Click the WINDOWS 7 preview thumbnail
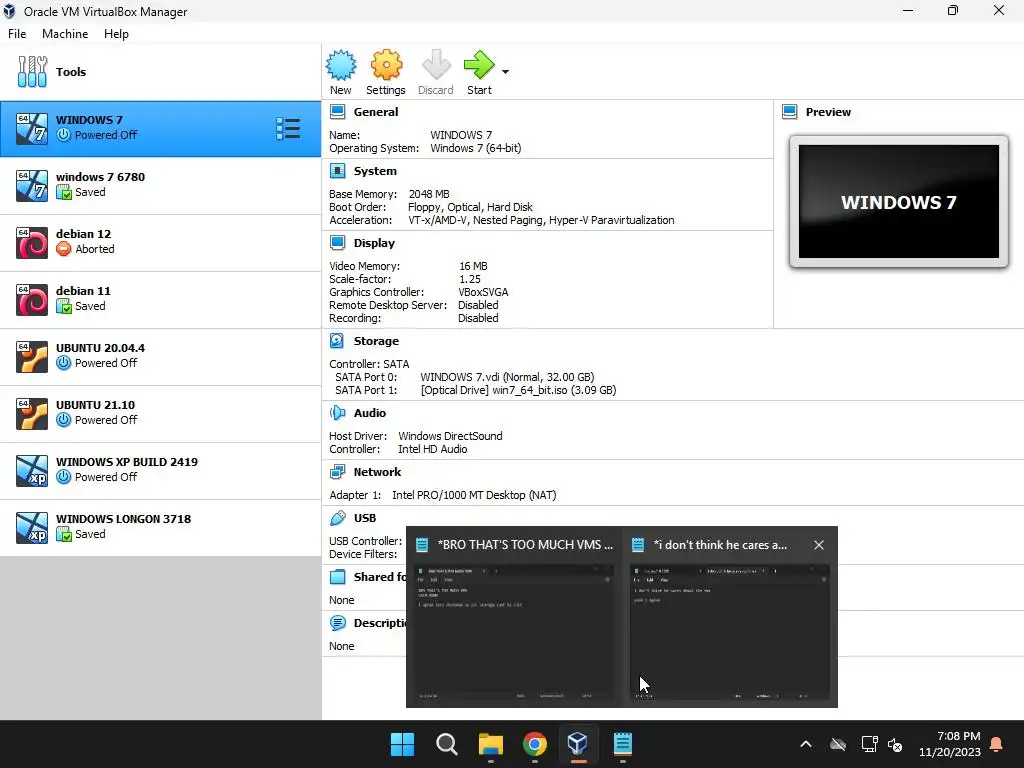 (x=899, y=202)
